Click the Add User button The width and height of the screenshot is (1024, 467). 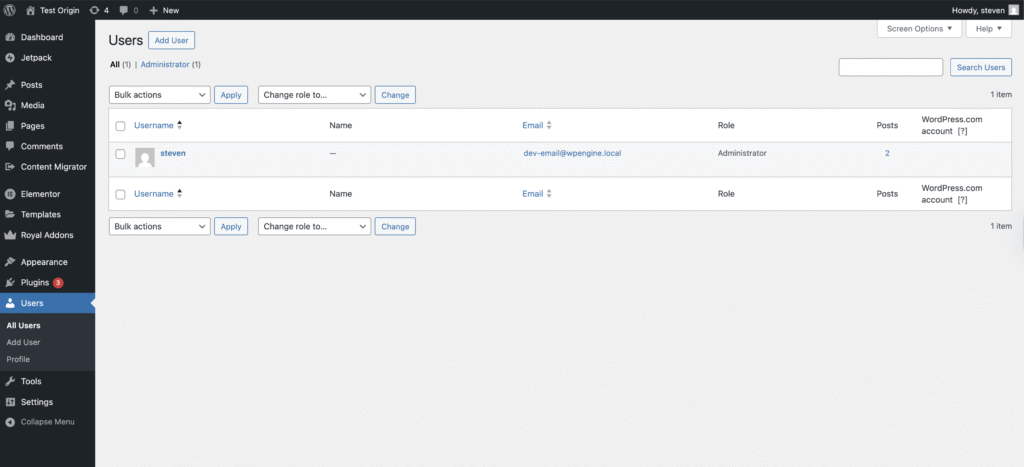click(x=171, y=40)
